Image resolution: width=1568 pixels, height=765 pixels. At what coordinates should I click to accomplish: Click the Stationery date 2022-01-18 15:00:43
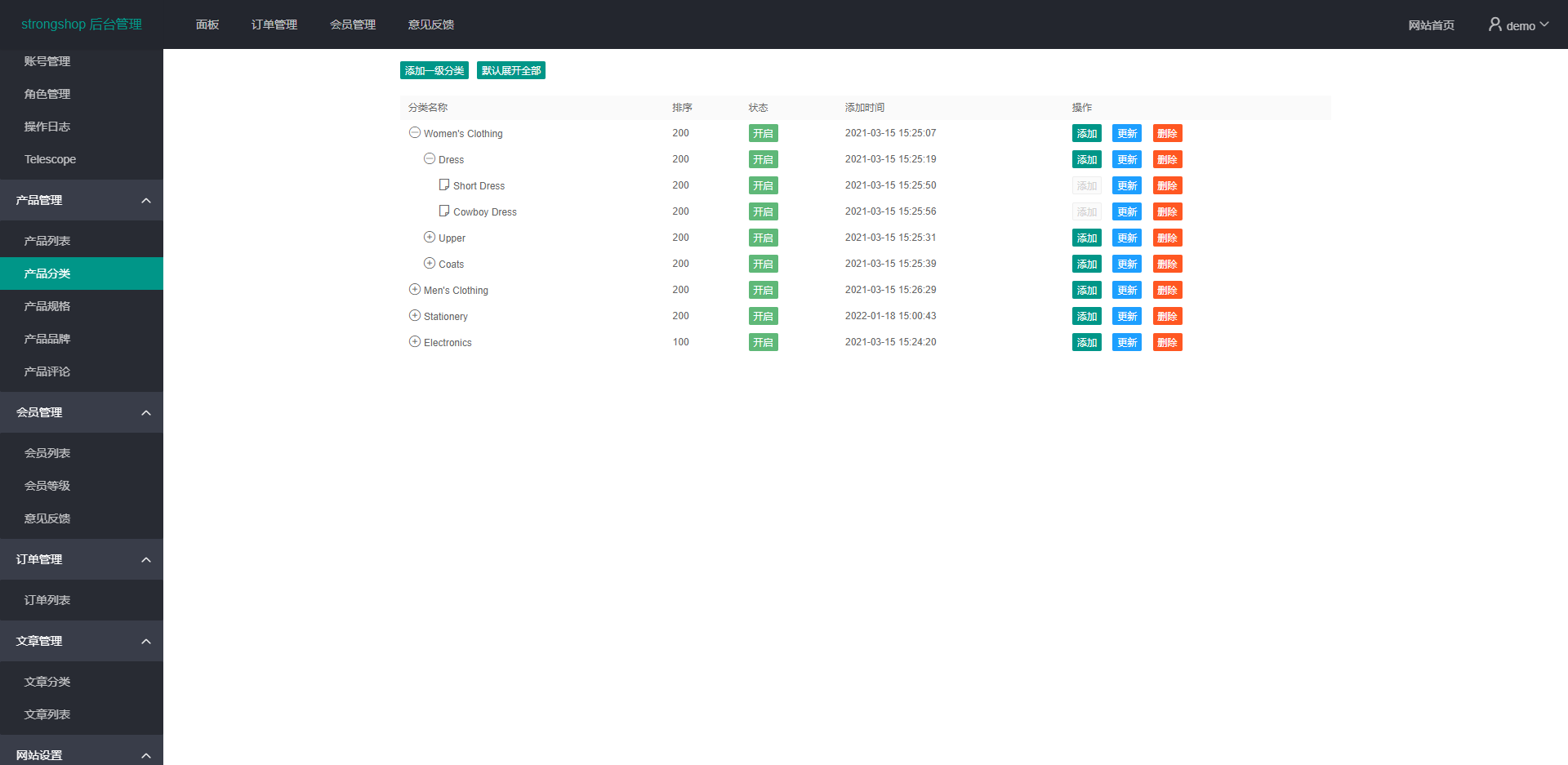click(890, 316)
